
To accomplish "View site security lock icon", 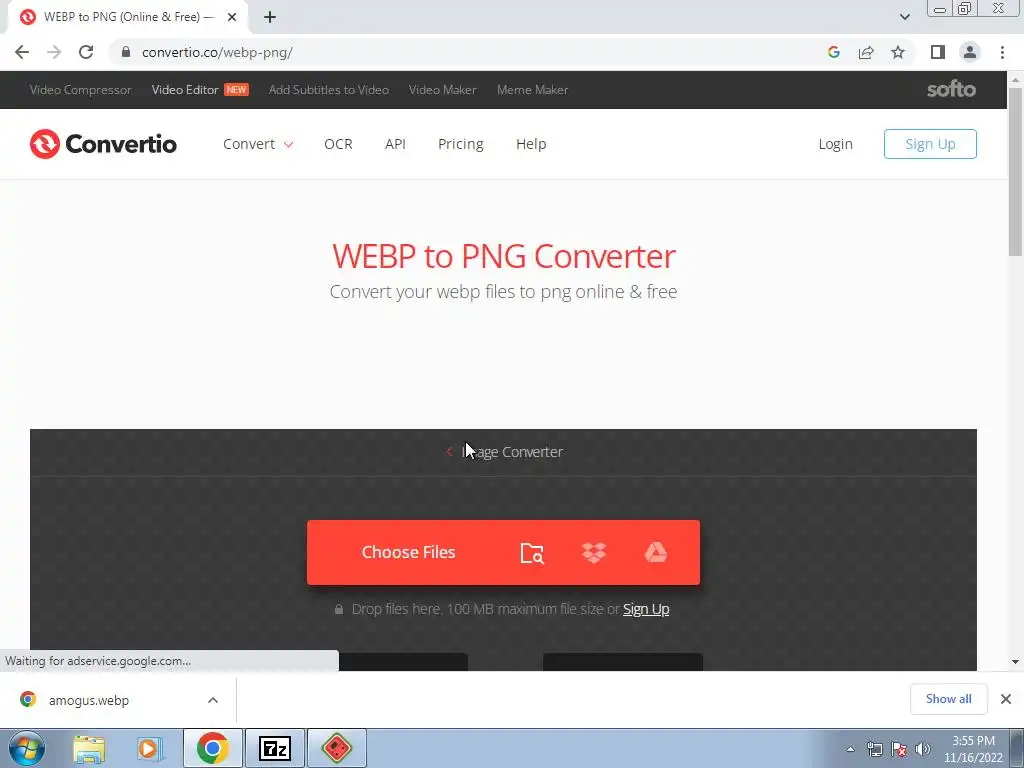I will (126, 52).
